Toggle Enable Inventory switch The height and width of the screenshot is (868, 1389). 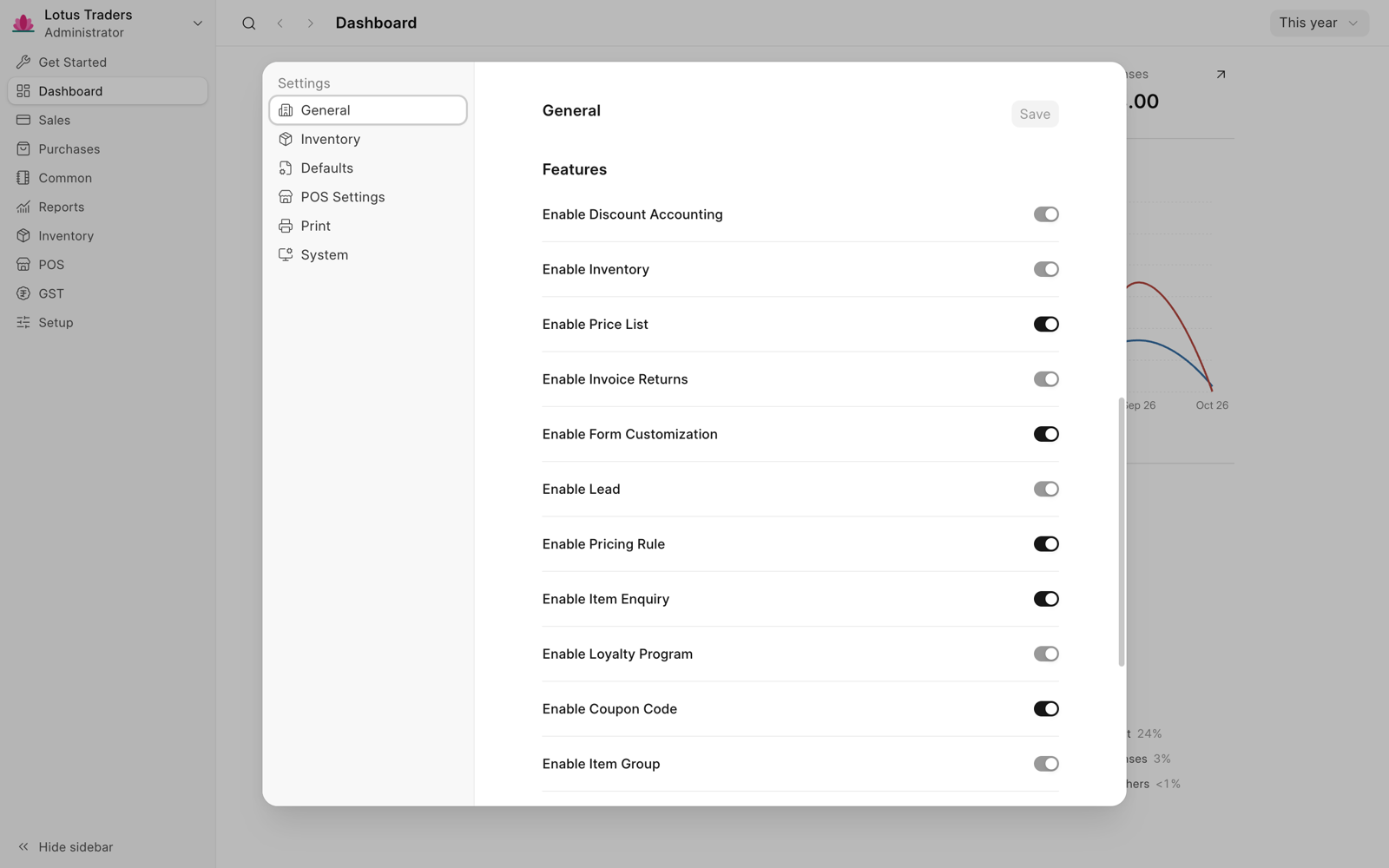1046,269
